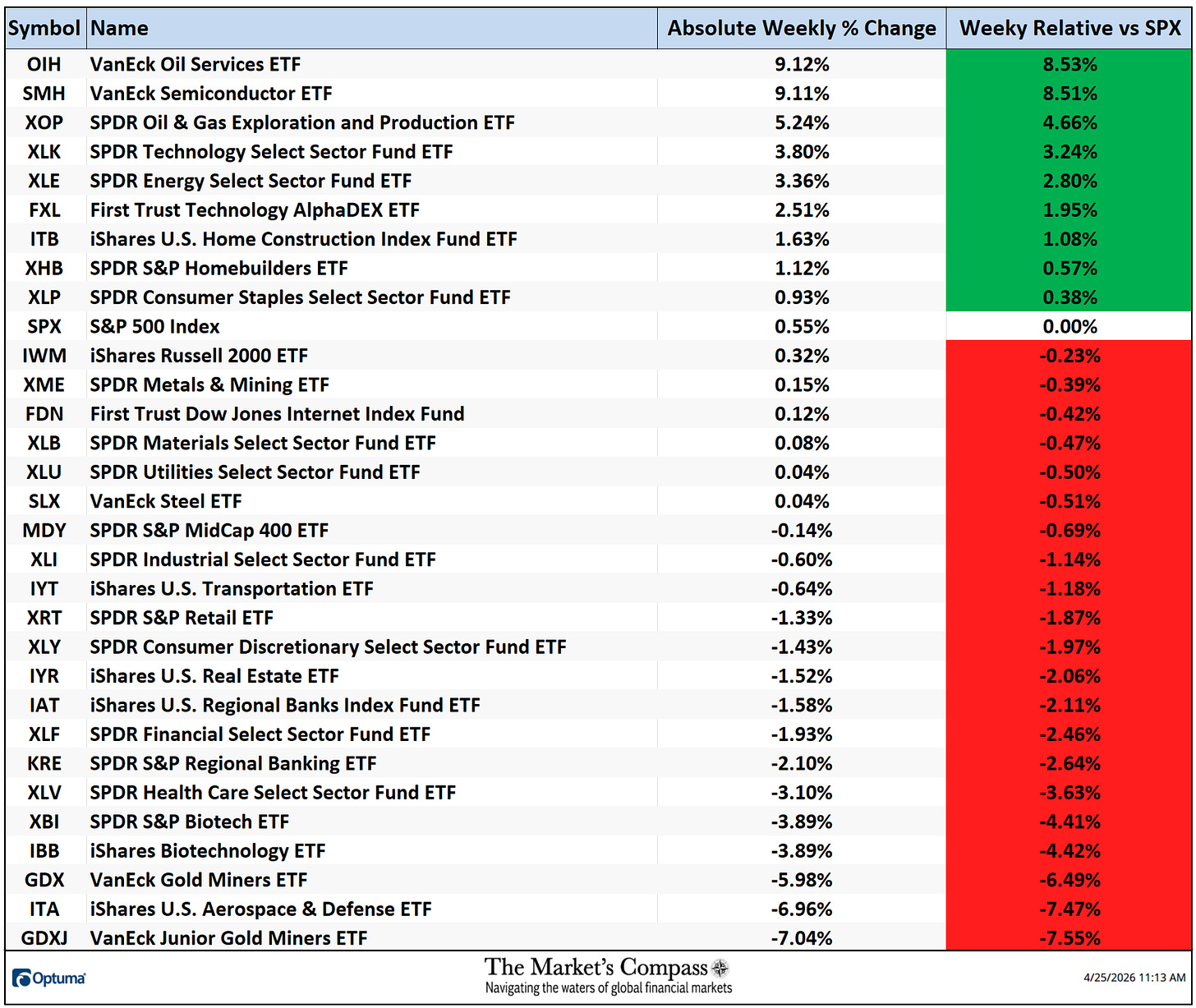Click the 9.12% absolute change value

click(802, 64)
